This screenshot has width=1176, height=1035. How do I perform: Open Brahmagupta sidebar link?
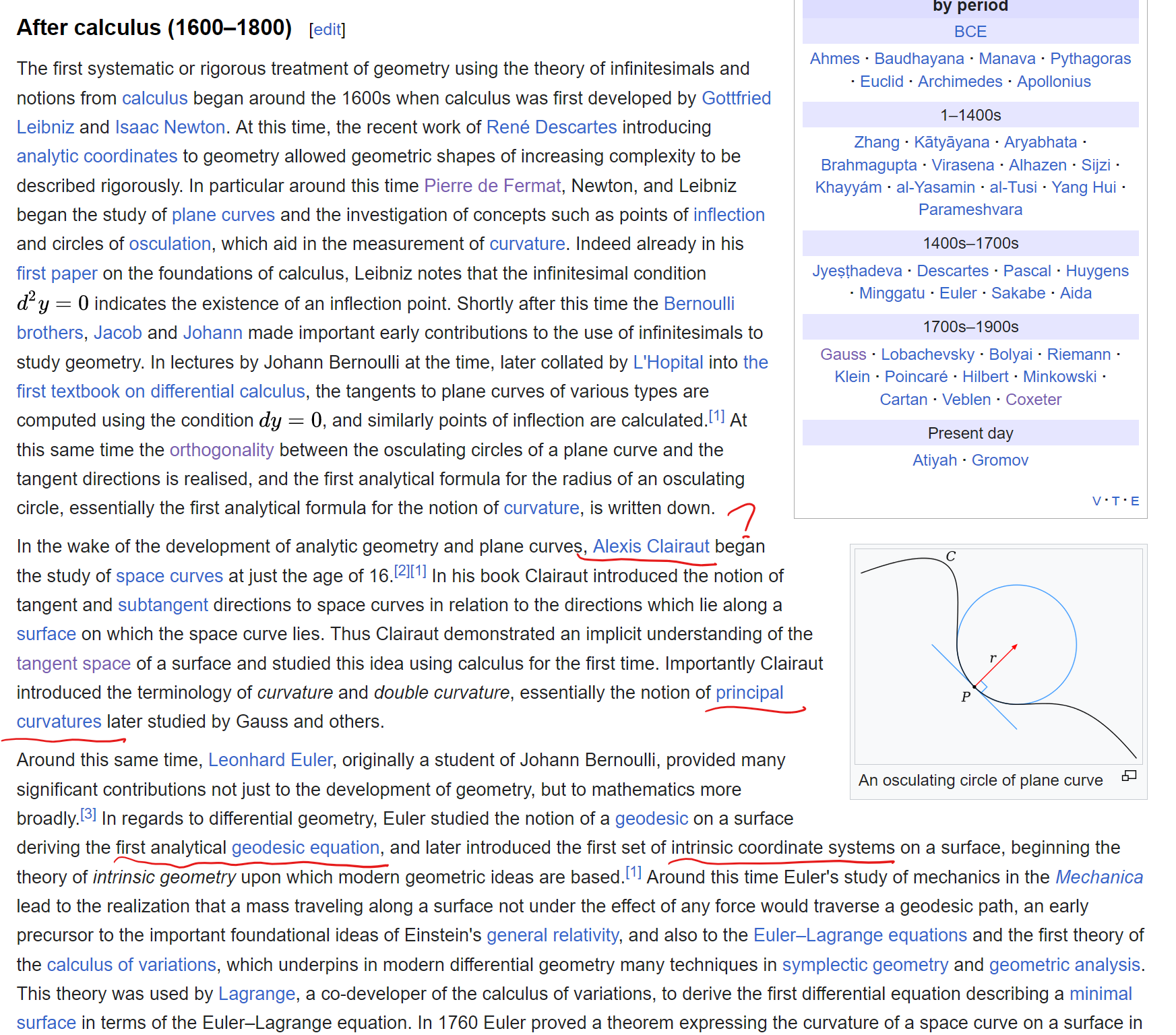[869, 165]
